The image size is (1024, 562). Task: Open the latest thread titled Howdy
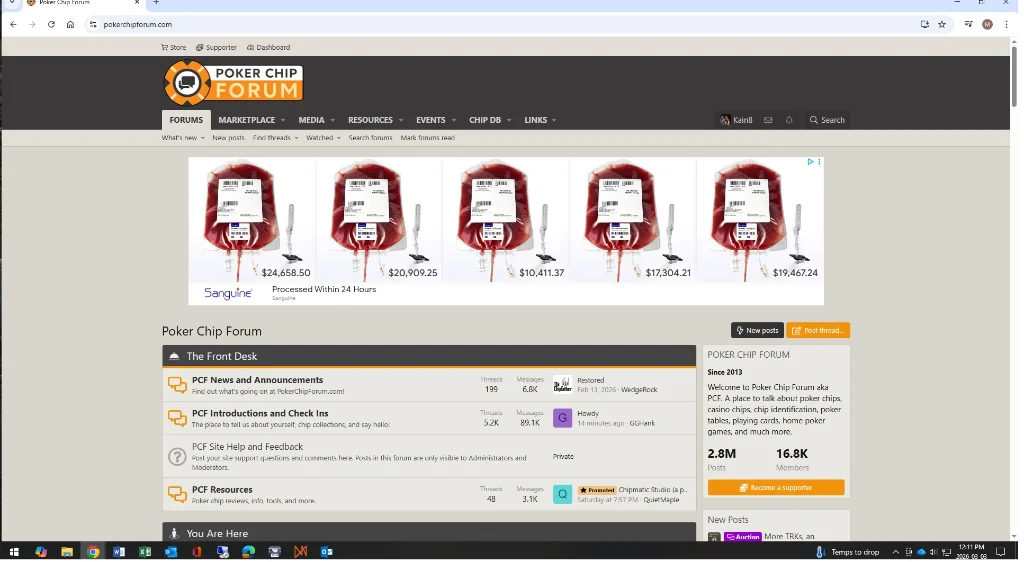coord(588,414)
